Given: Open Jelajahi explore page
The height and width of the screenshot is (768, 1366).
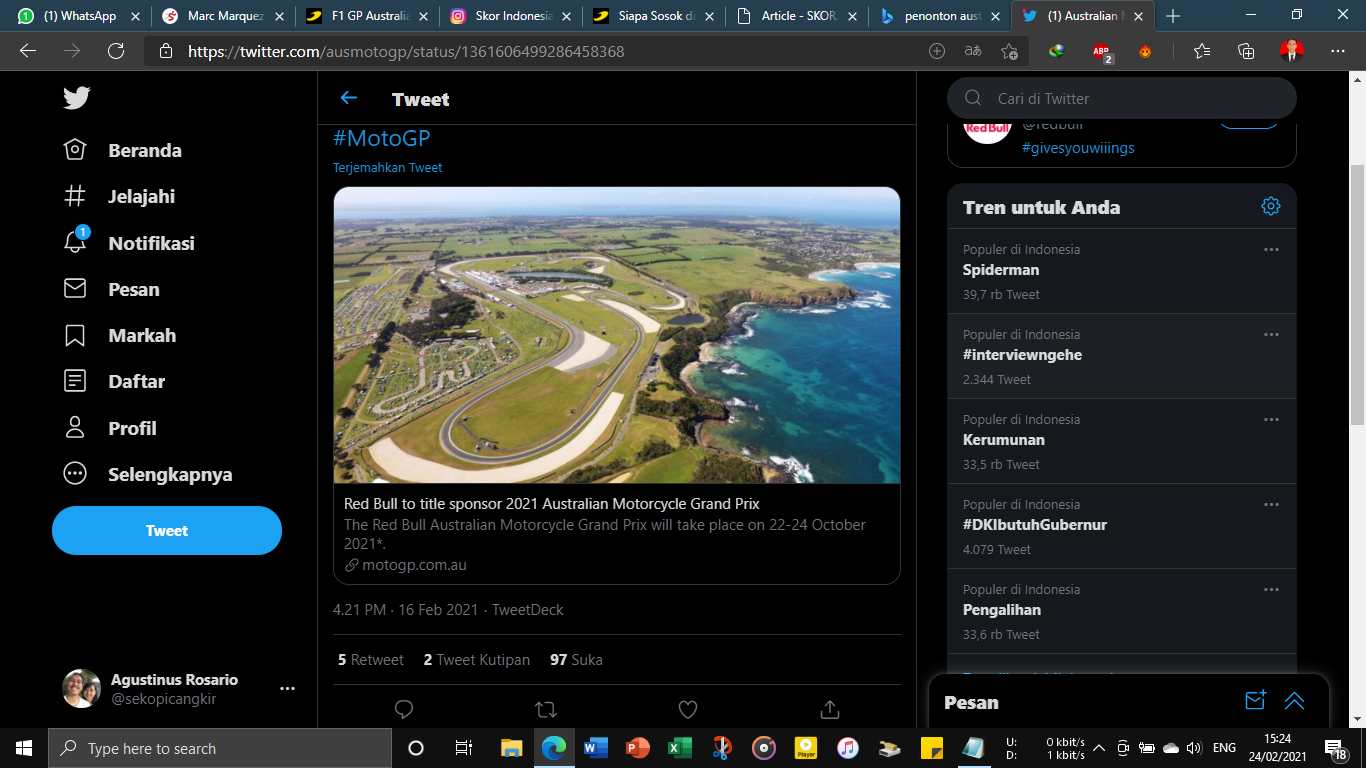Looking at the screenshot, I should coord(119,196).
